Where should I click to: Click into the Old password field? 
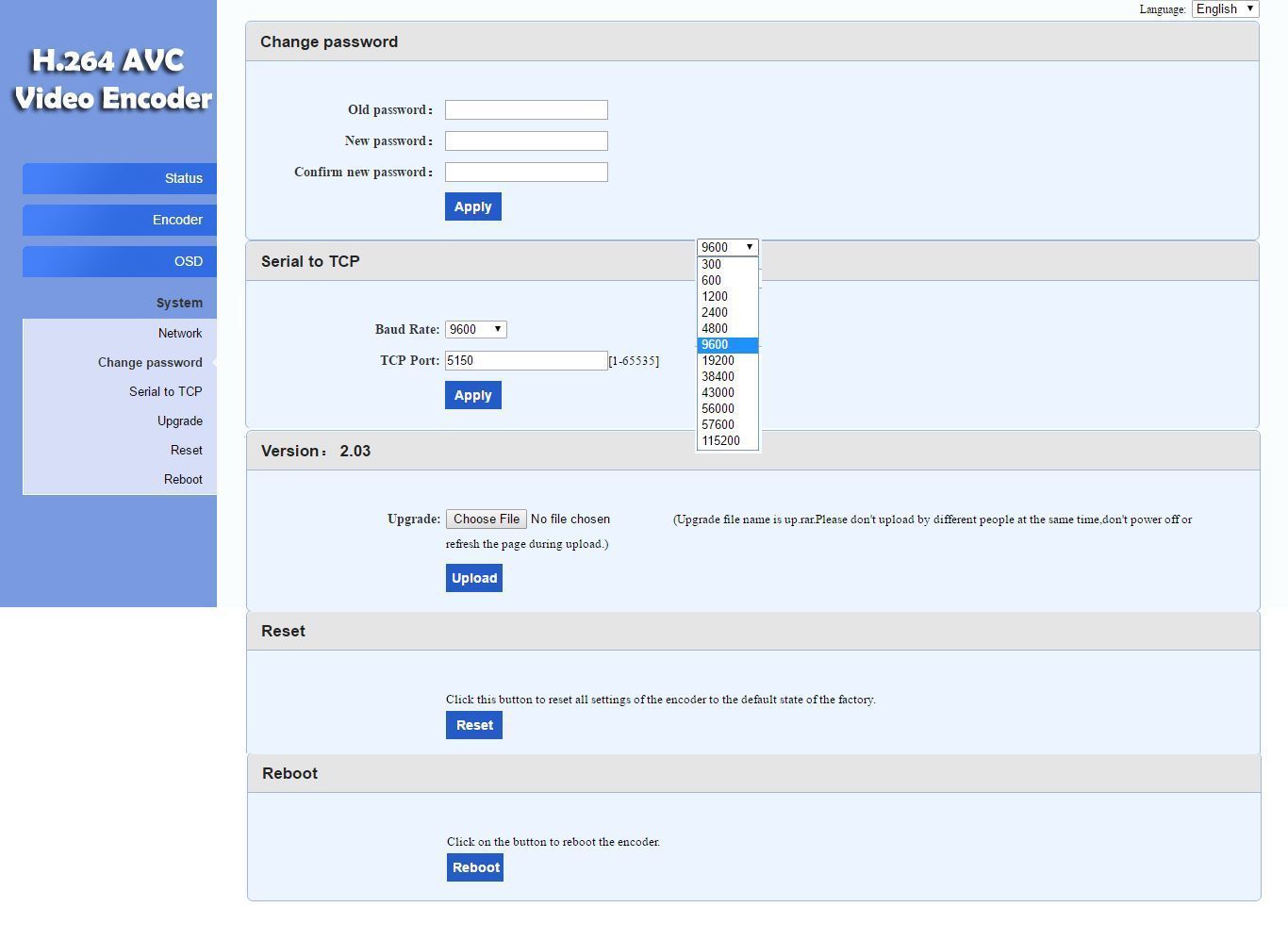tap(526, 109)
